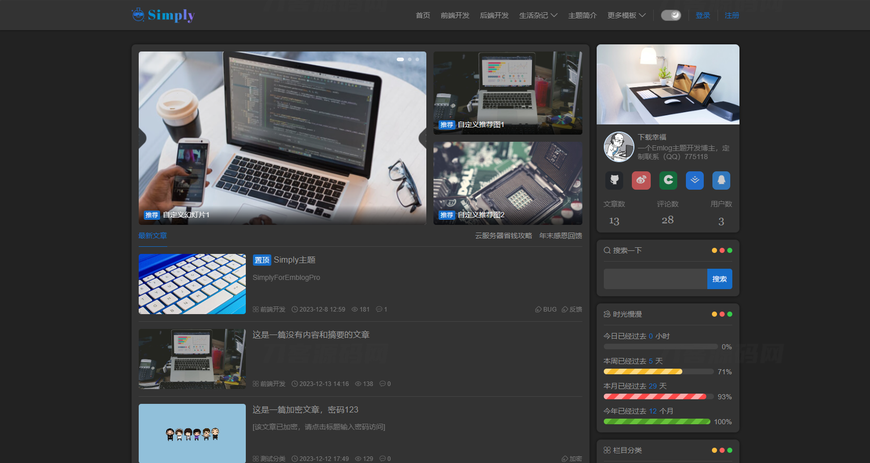Click the carousel left arrow
This screenshot has width=870, height=463.
142,138
